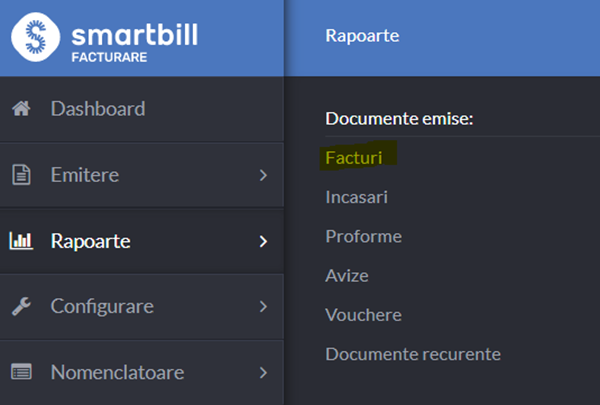Click the Configurare wrench icon
The image size is (600, 405).
tap(21, 306)
